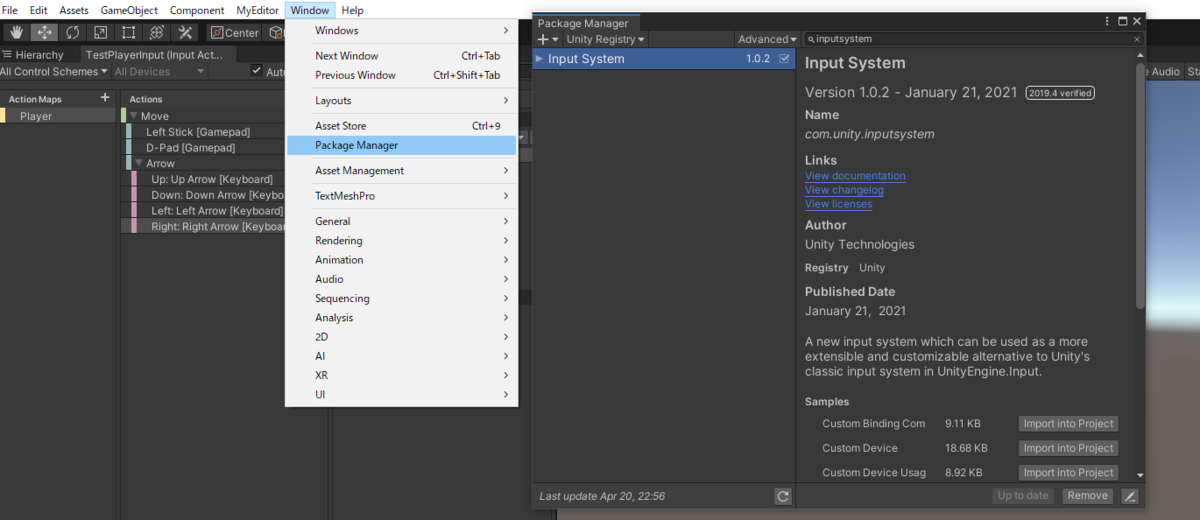Refresh the package list

coord(783,496)
